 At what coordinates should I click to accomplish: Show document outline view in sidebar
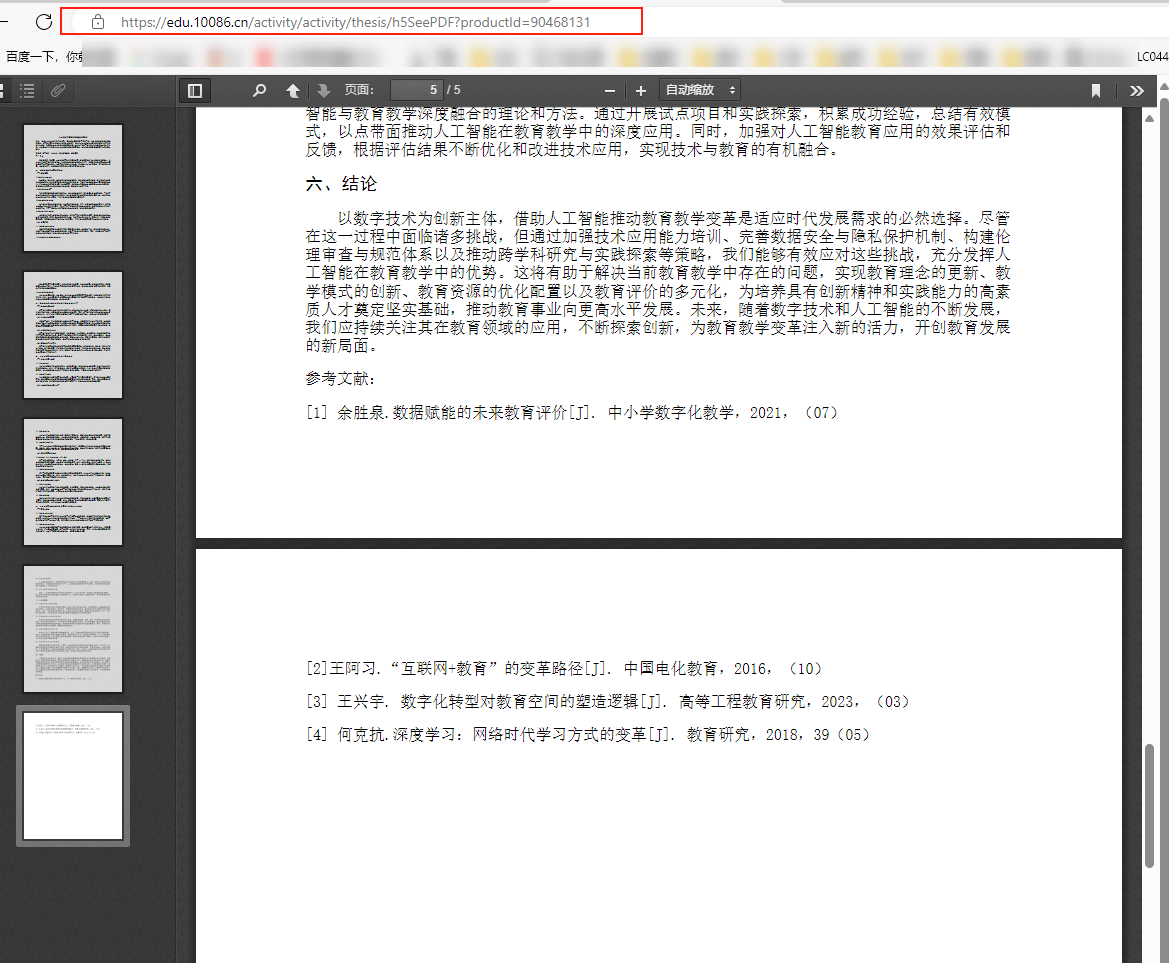pyautogui.click(x=28, y=91)
